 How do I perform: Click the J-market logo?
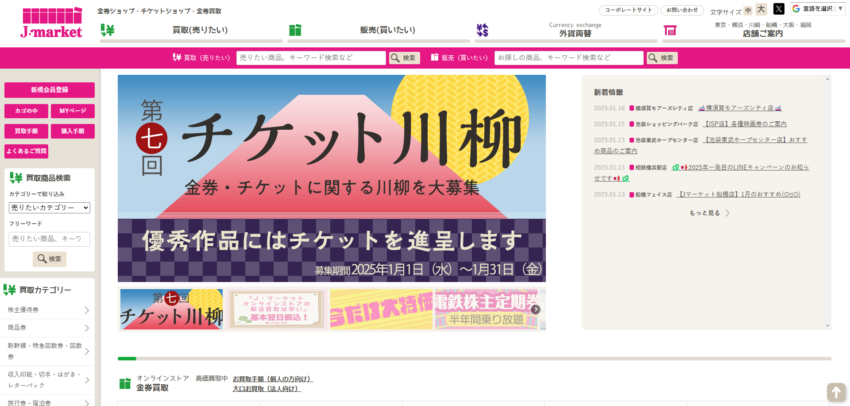pos(51,23)
